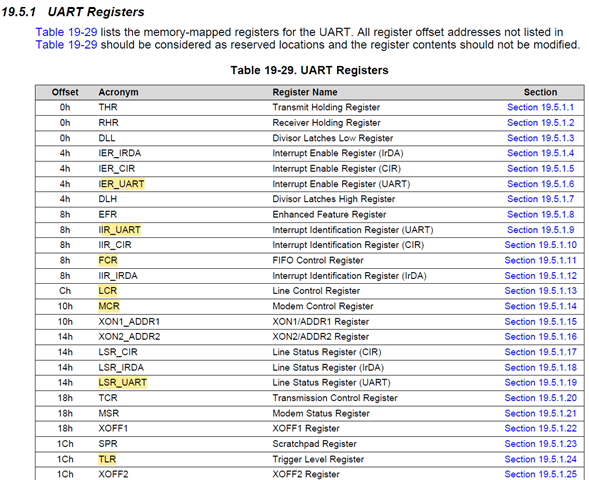Select the highlighted IER_UART acronym

point(121,184)
